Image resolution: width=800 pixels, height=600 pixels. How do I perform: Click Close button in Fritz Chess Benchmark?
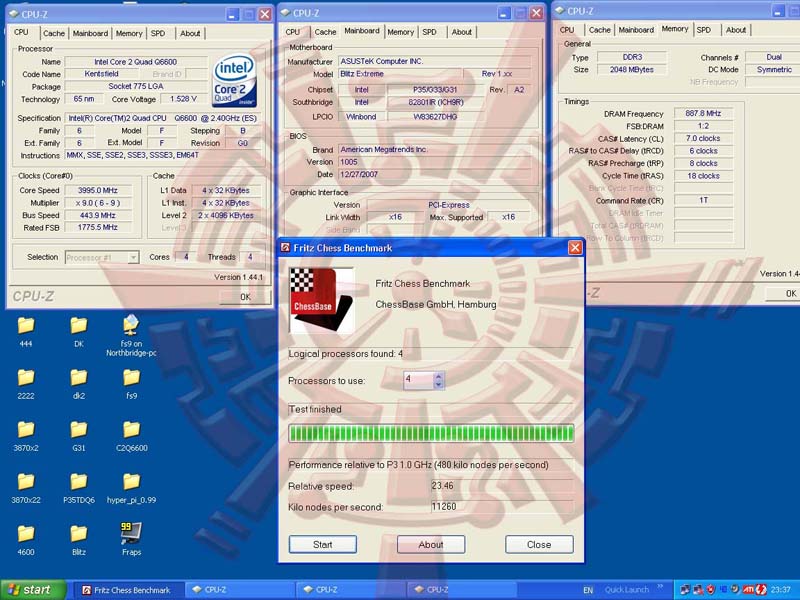point(539,544)
